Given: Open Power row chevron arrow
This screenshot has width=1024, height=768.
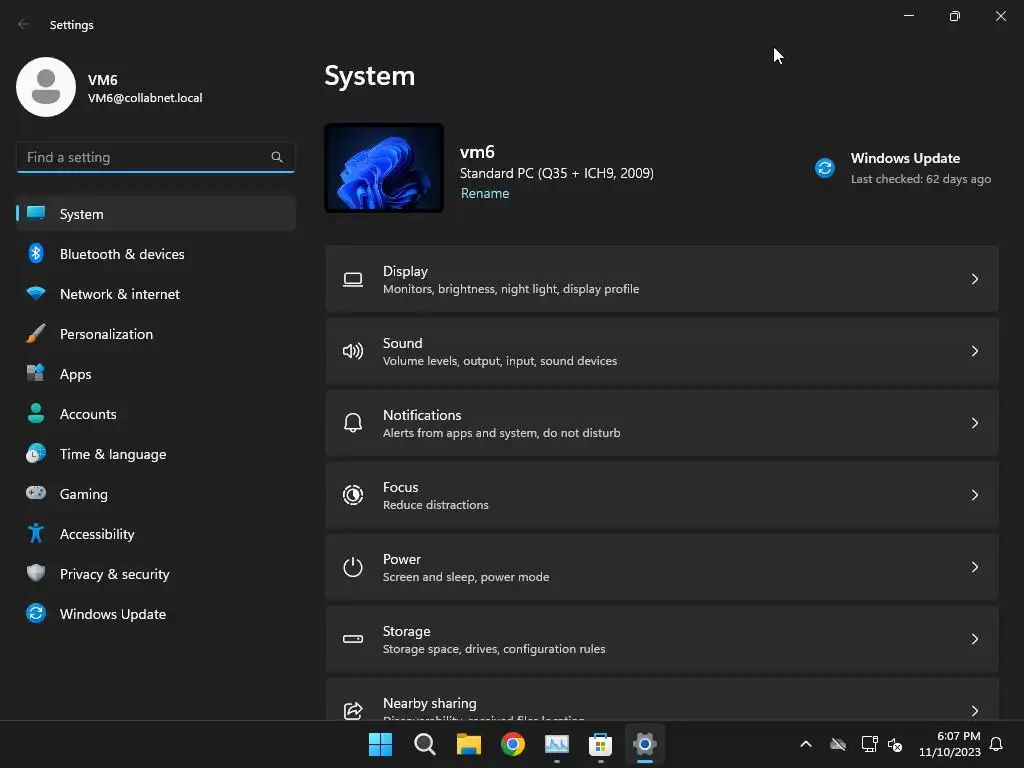Looking at the screenshot, I should point(974,566).
